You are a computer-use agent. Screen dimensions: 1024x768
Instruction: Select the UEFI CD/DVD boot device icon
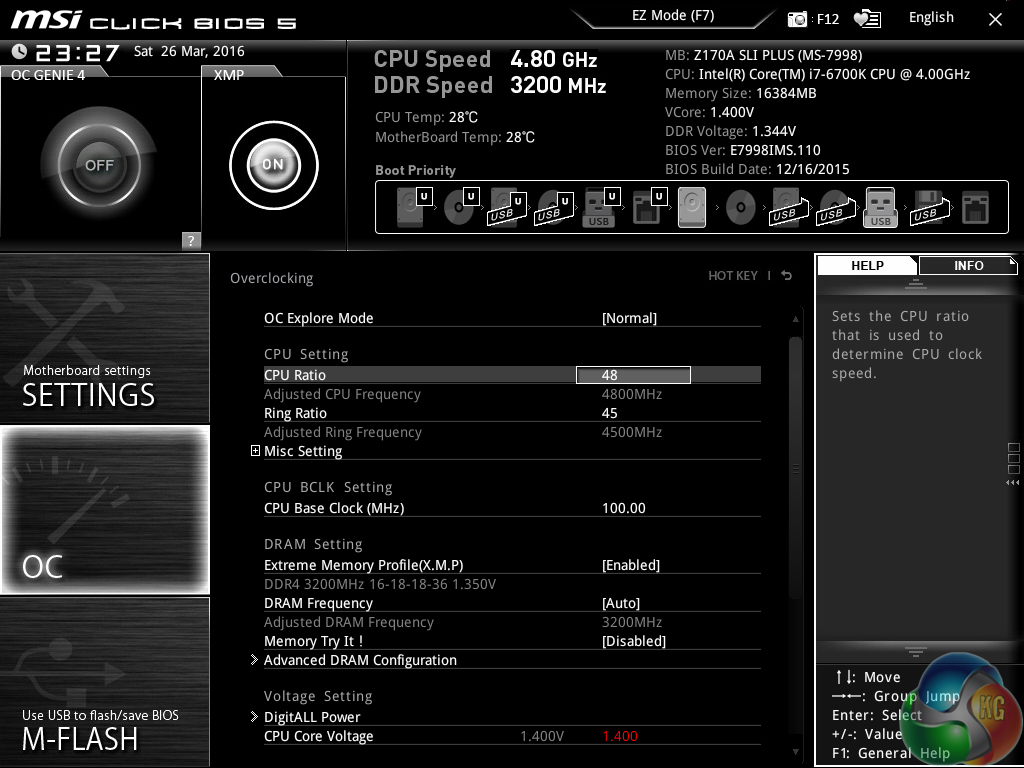point(460,207)
